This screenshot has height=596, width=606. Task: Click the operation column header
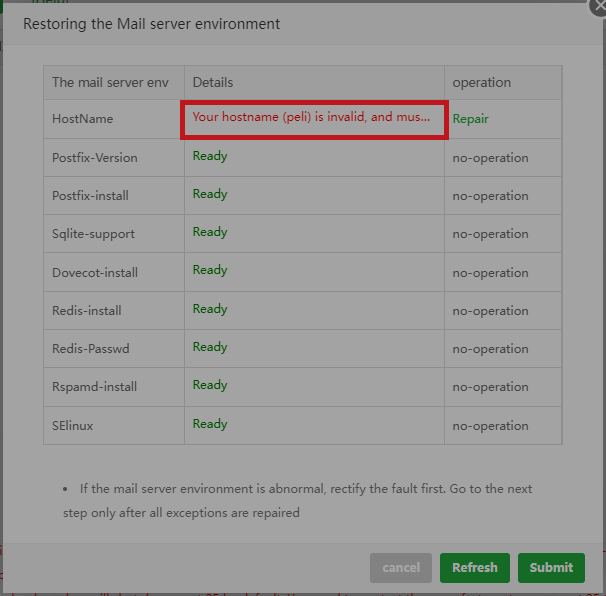tap(481, 83)
